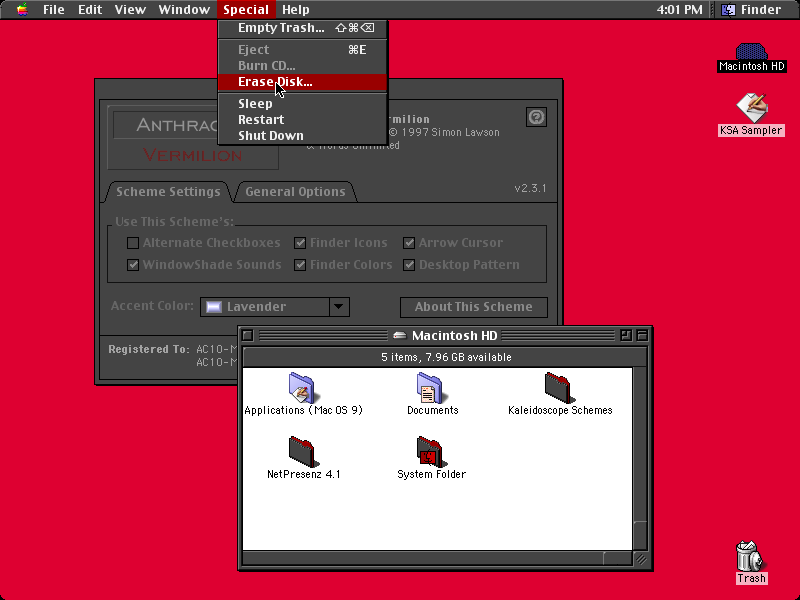Click the v2.3.1 version text
This screenshot has width=800, height=600.
(x=530, y=188)
